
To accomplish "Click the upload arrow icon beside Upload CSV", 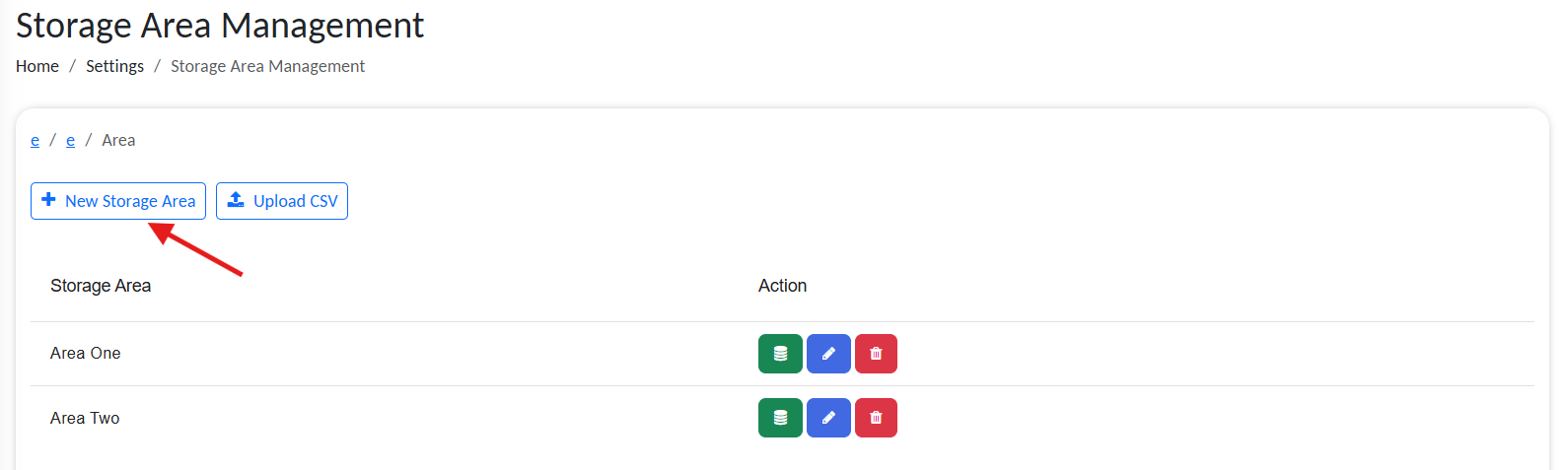I will (236, 200).
